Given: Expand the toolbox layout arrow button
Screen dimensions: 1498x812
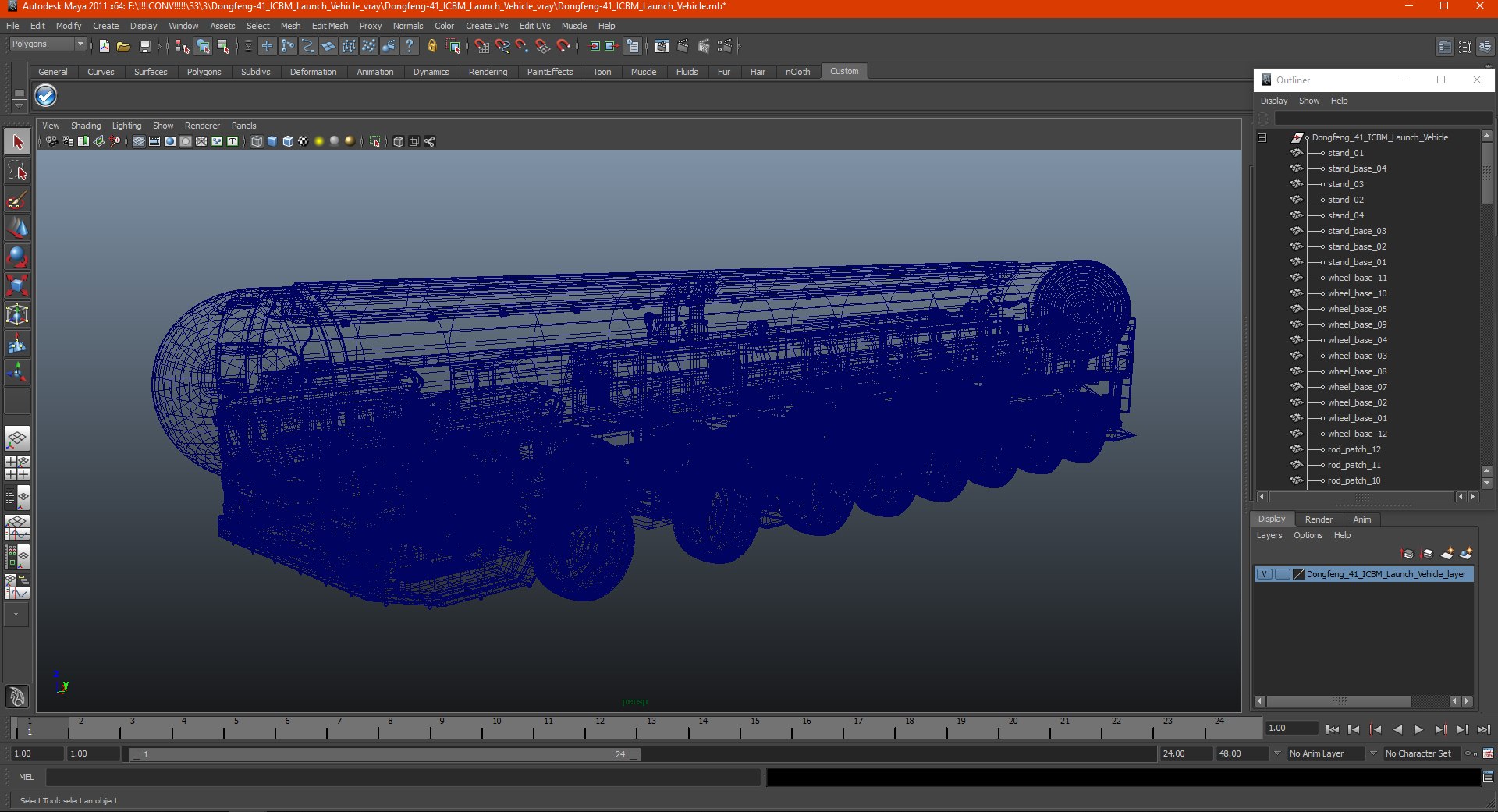Looking at the screenshot, I should 16,615.
